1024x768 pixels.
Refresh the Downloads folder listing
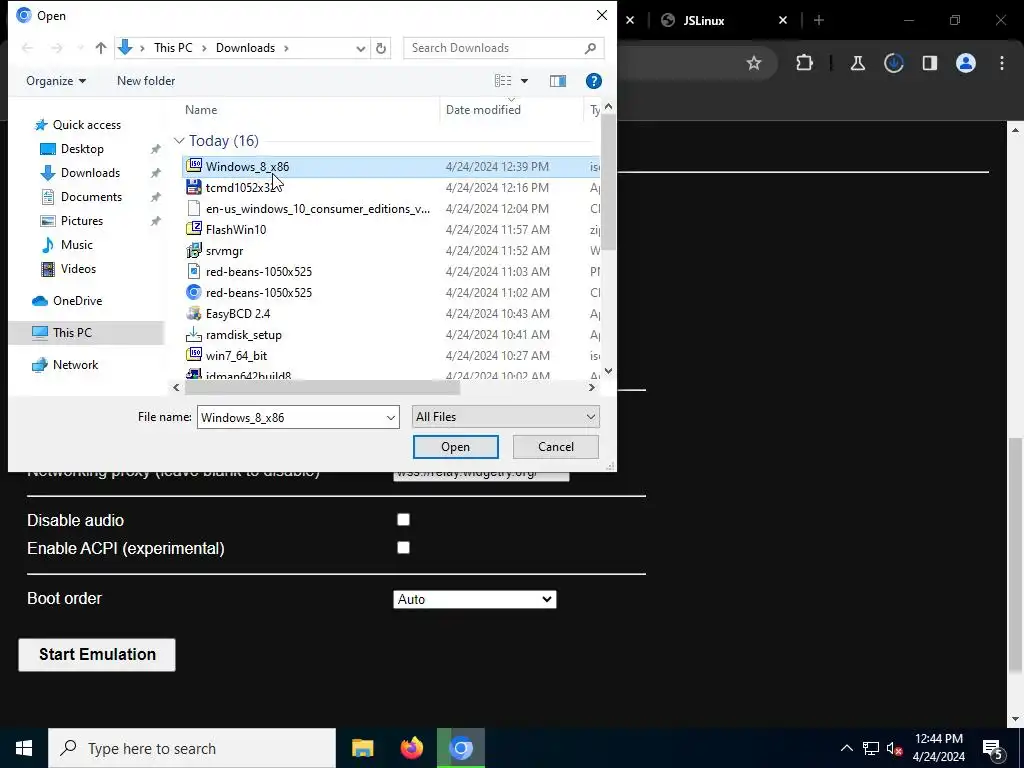click(381, 48)
